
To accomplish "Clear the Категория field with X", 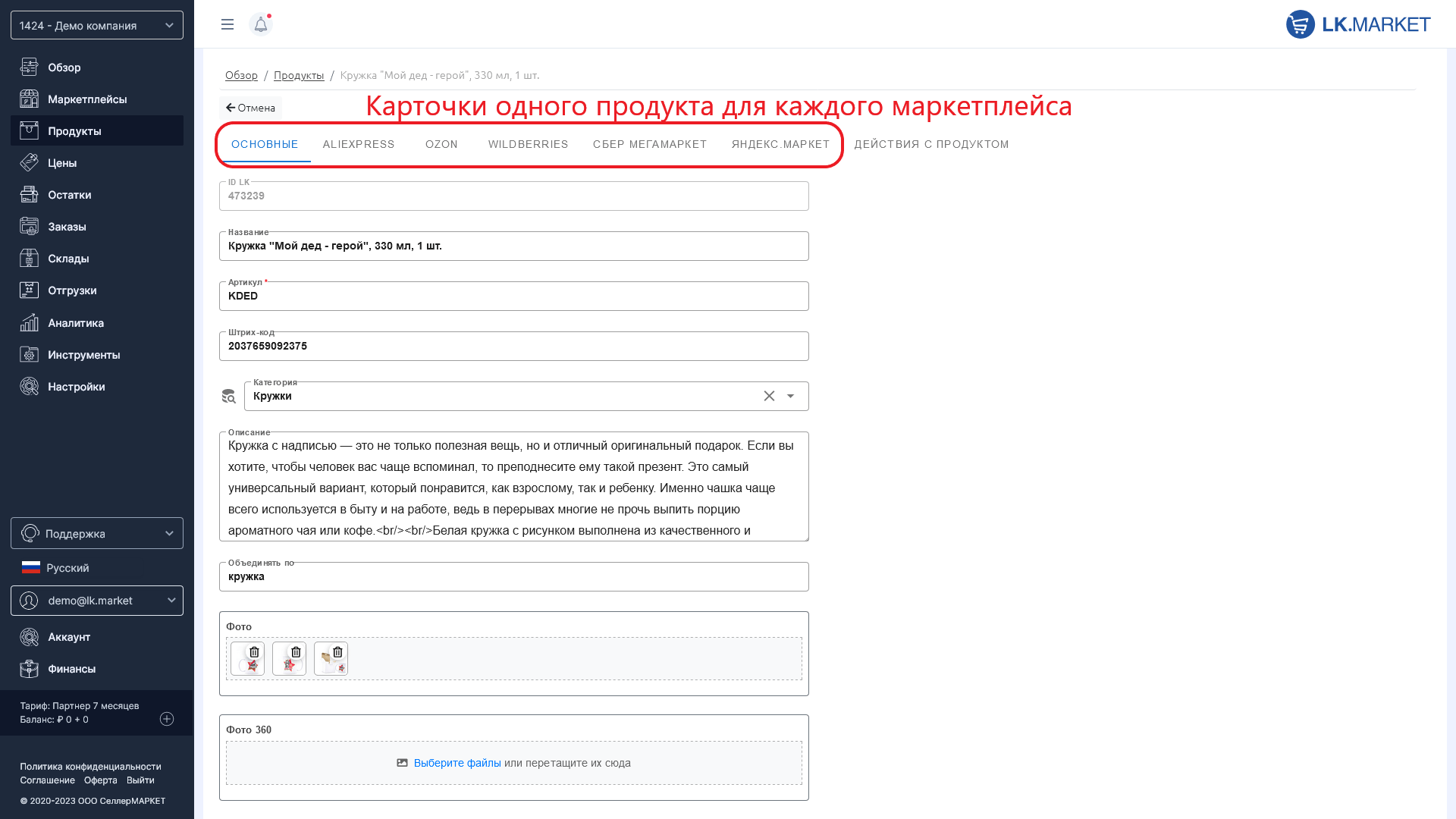I will pyautogui.click(x=769, y=396).
